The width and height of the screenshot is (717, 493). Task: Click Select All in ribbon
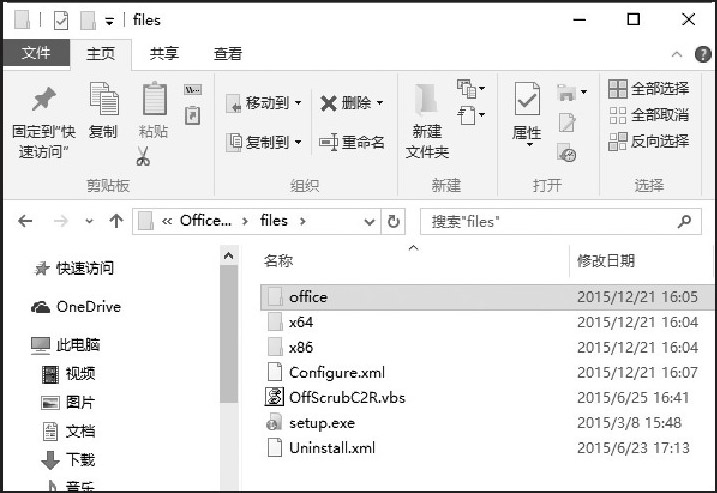coord(648,89)
